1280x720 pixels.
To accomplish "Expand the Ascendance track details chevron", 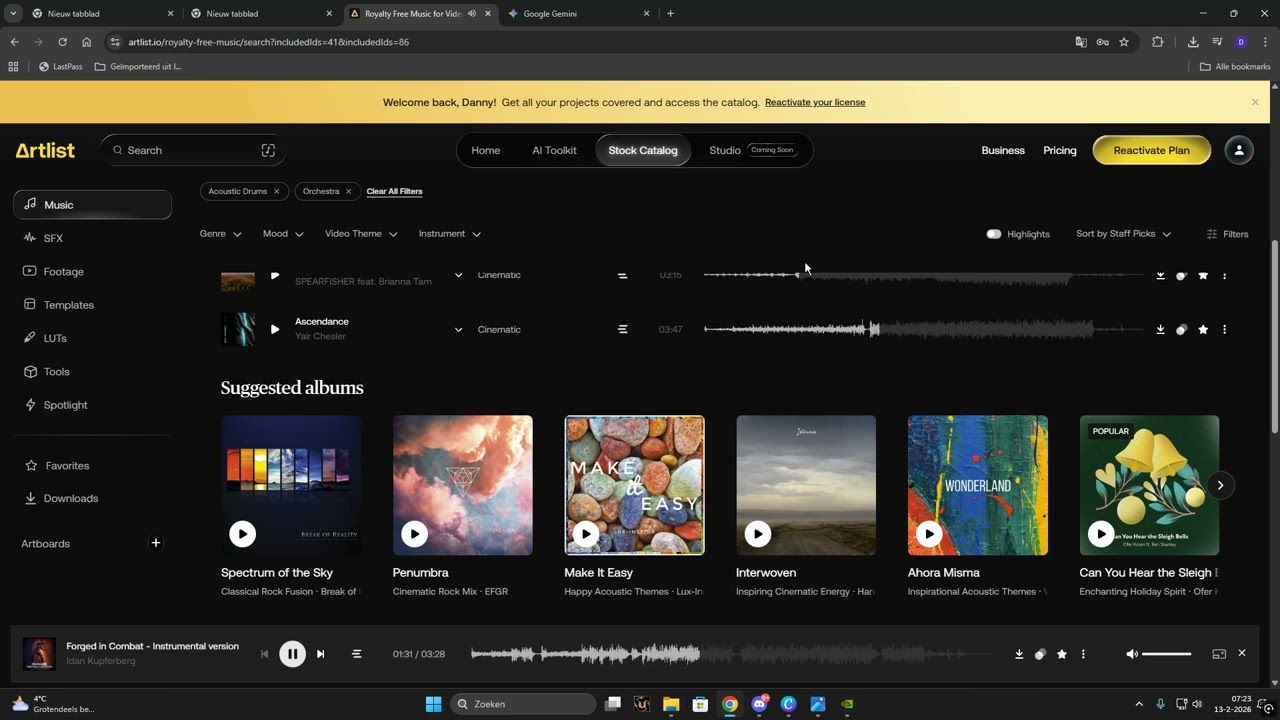I will pos(458,329).
